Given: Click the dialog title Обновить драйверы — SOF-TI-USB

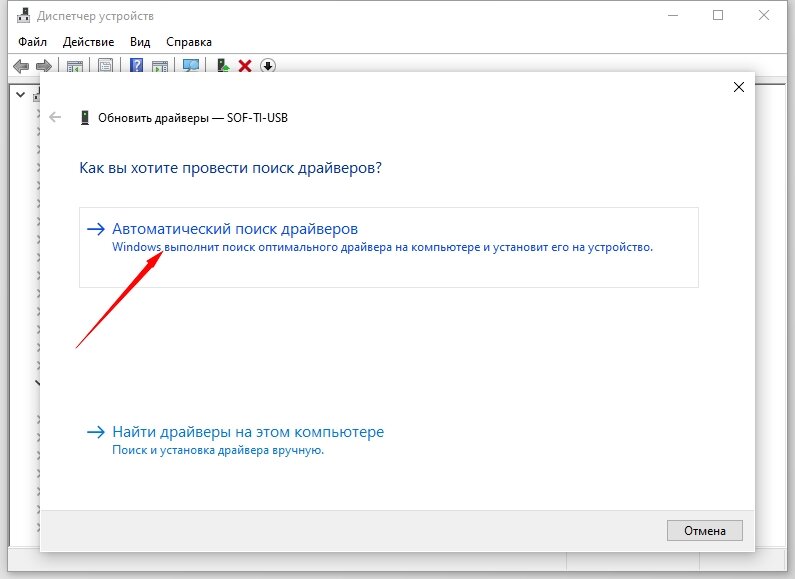Looking at the screenshot, I should pyautogui.click(x=193, y=118).
